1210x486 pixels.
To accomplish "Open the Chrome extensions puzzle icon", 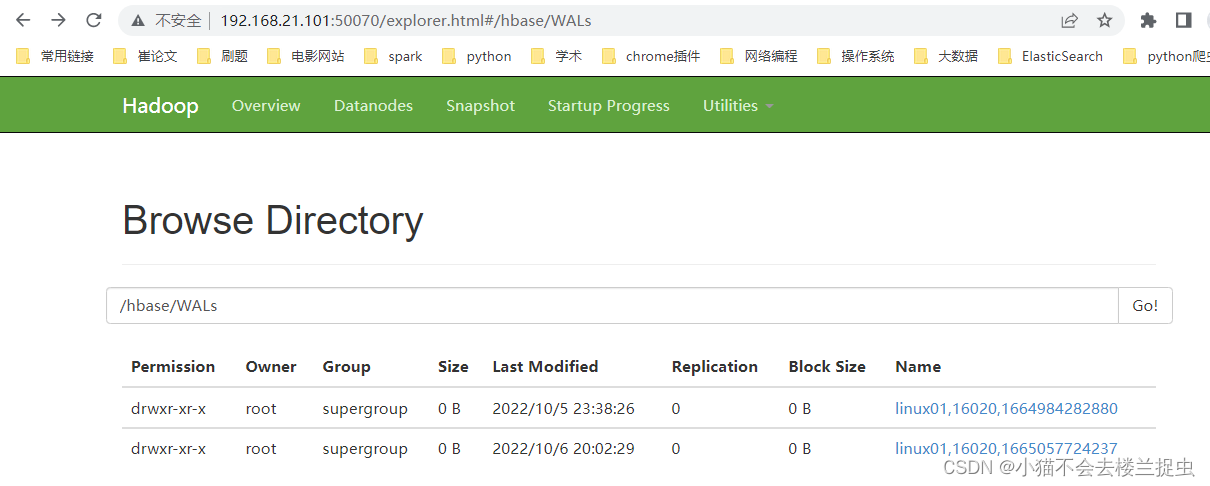I will tap(1148, 20).
